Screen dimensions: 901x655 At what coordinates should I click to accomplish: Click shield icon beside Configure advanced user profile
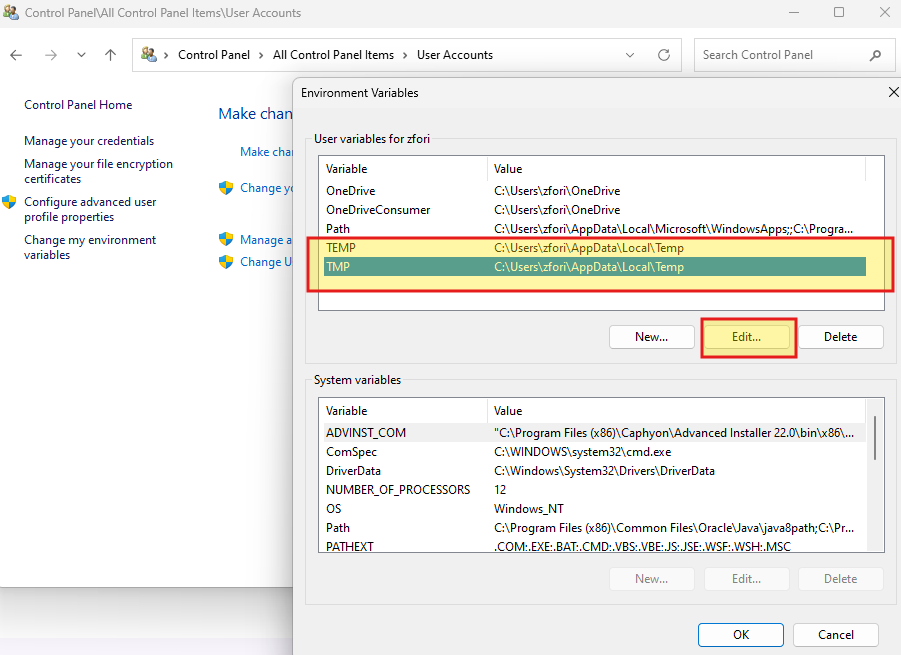click(10, 202)
